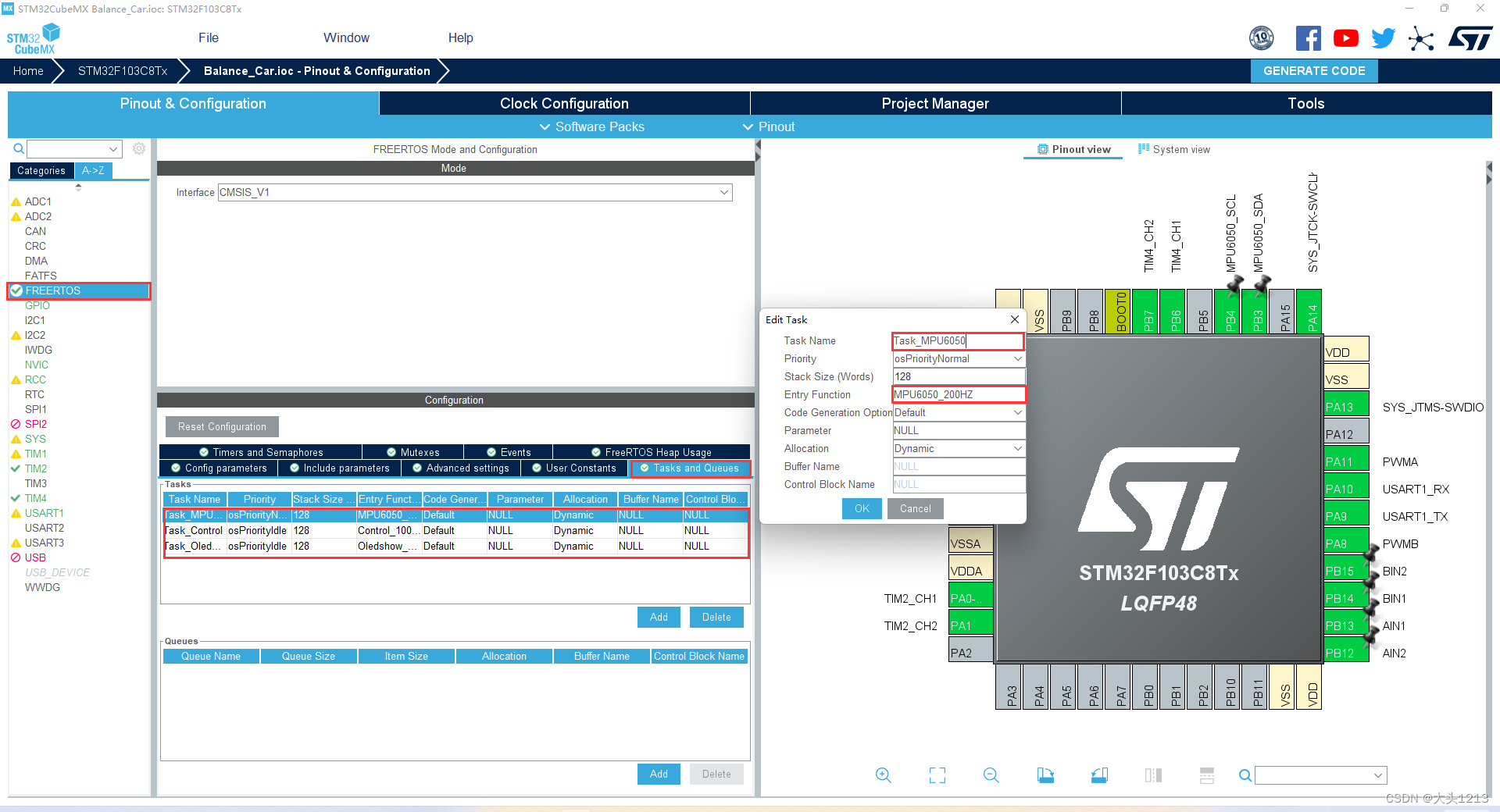Click the pin search magnifier icon
Image resolution: width=1500 pixels, height=812 pixels.
click(x=1245, y=775)
